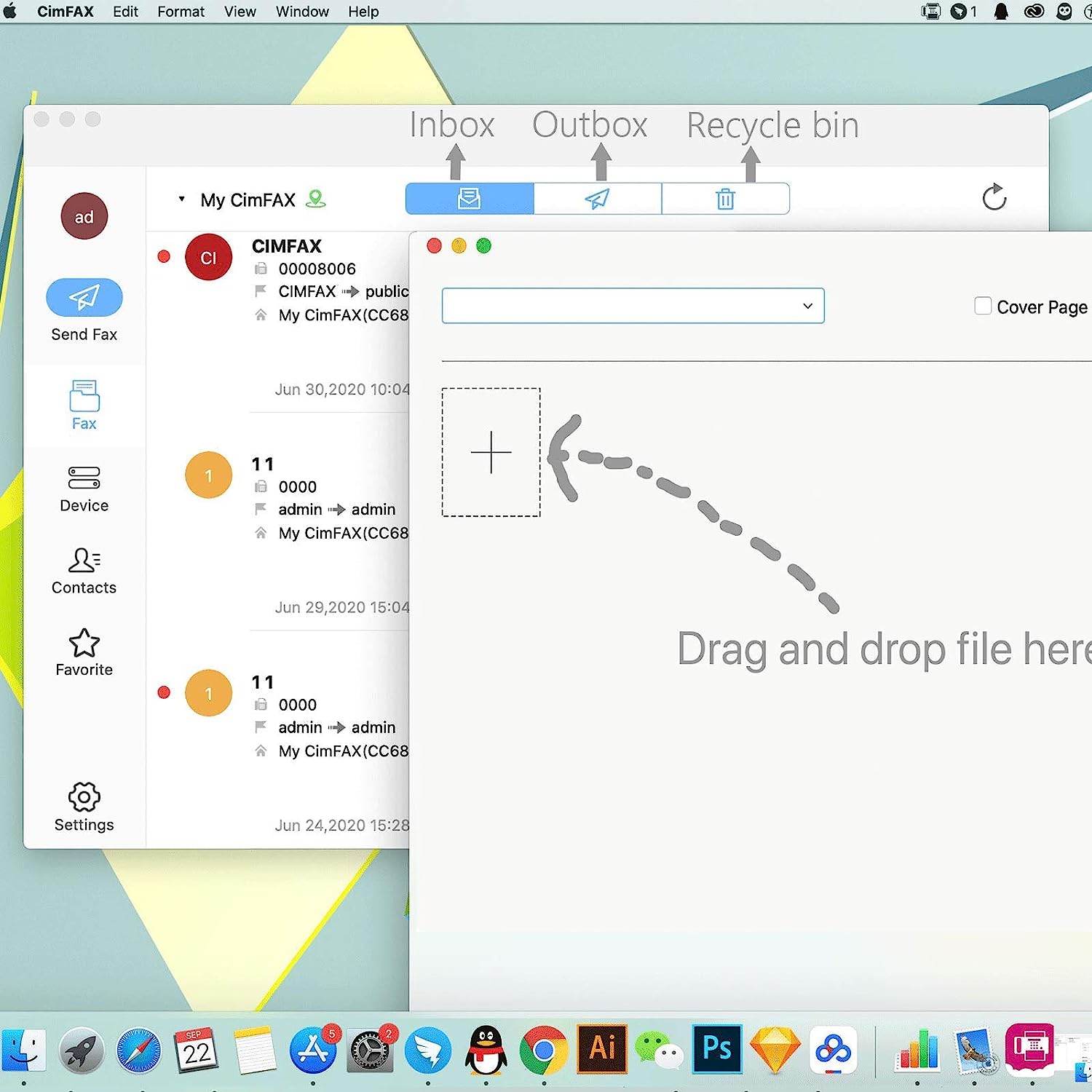The height and width of the screenshot is (1092, 1092).
Task: Open the Format menu
Action: (x=181, y=12)
